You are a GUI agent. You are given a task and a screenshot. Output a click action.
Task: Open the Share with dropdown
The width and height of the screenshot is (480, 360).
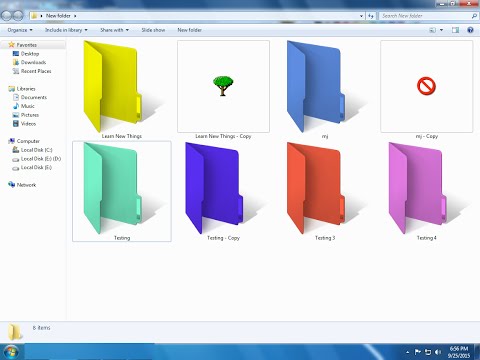pyautogui.click(x=114, y=30)
